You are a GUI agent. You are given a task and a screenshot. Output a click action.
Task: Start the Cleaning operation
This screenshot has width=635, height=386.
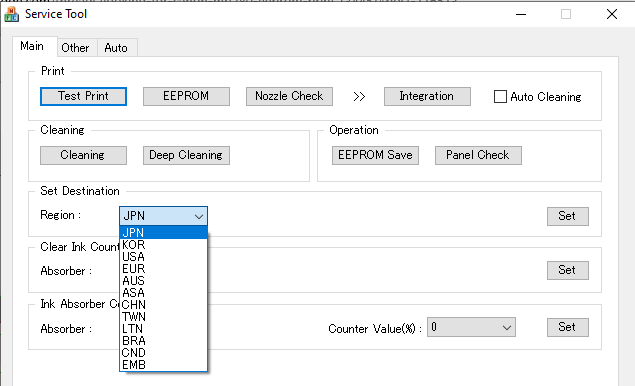click(83, 156)
